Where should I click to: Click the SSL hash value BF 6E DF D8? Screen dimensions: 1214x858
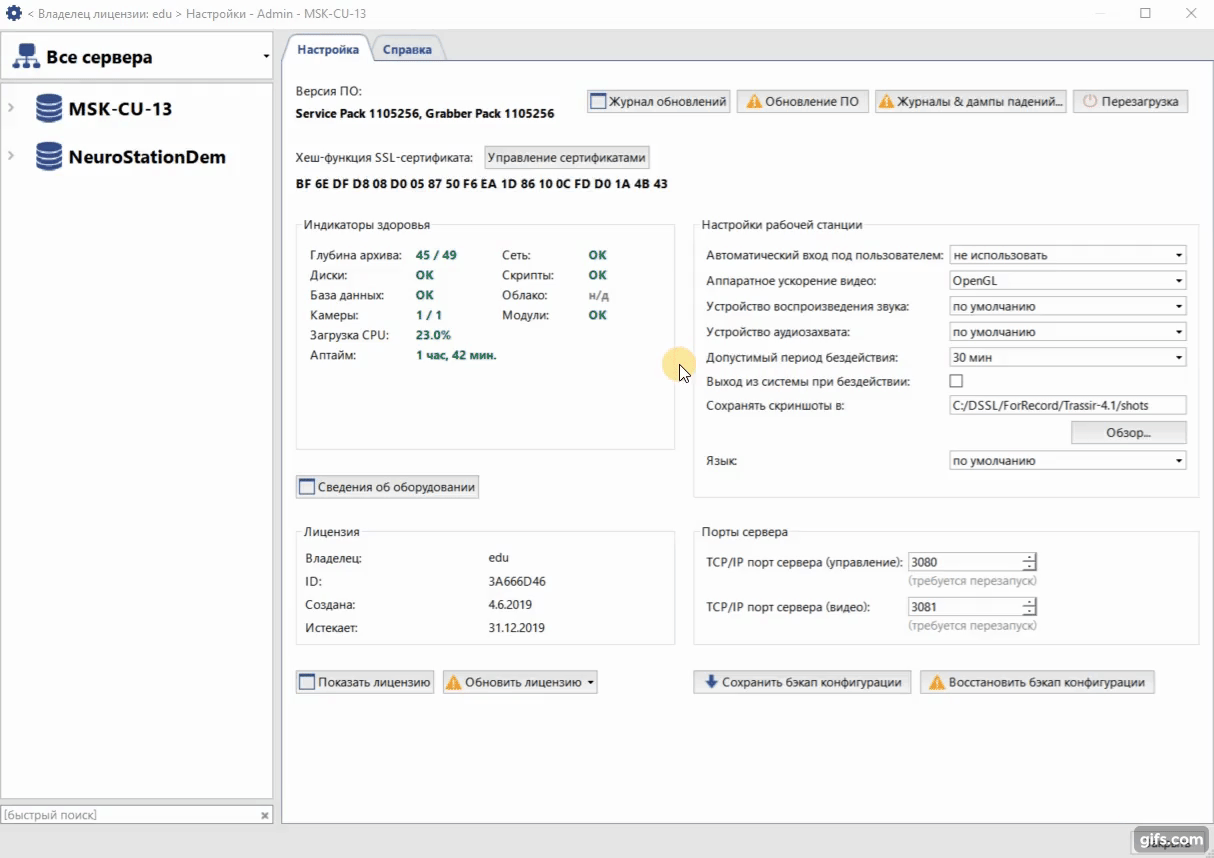tap(482, 184)
